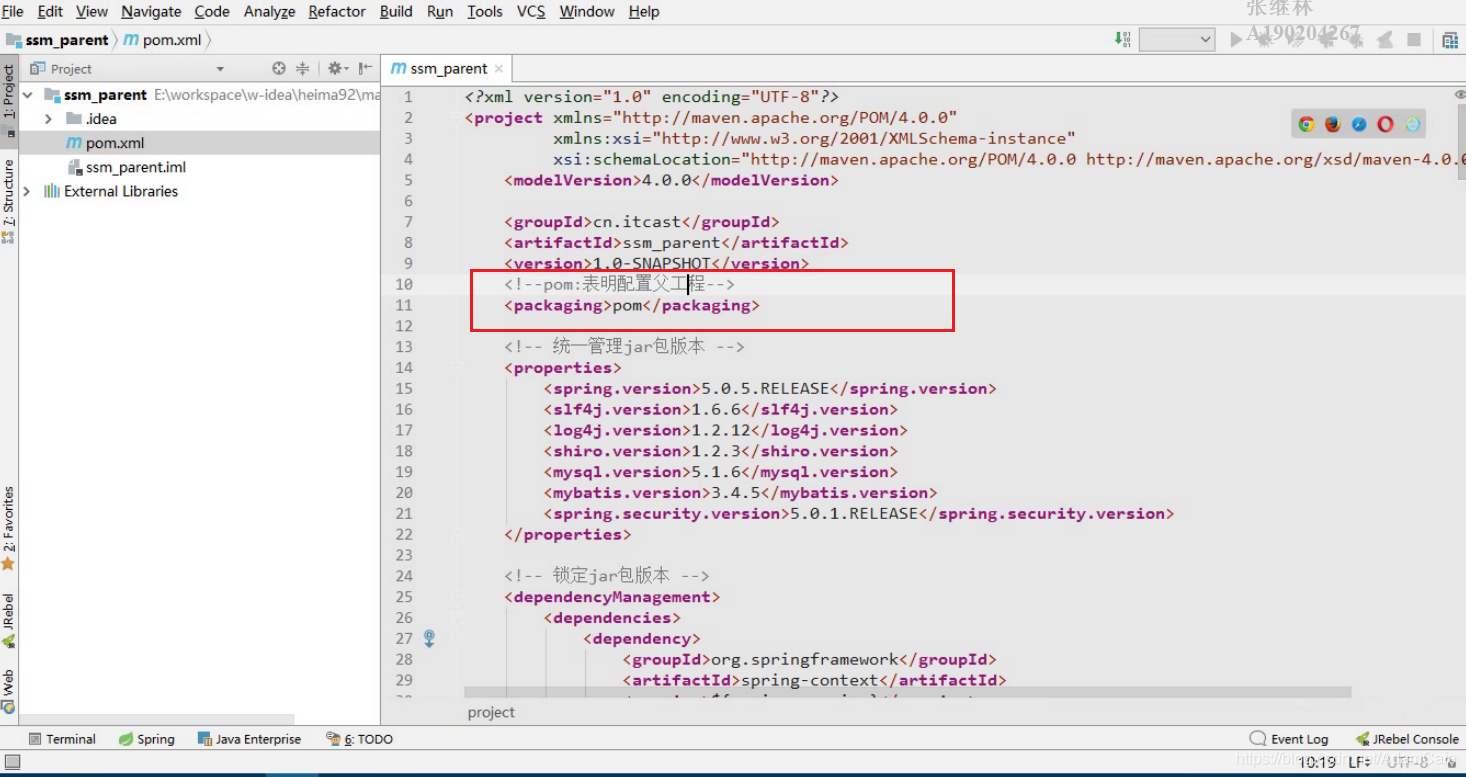Open the File menu

(13, 11)
